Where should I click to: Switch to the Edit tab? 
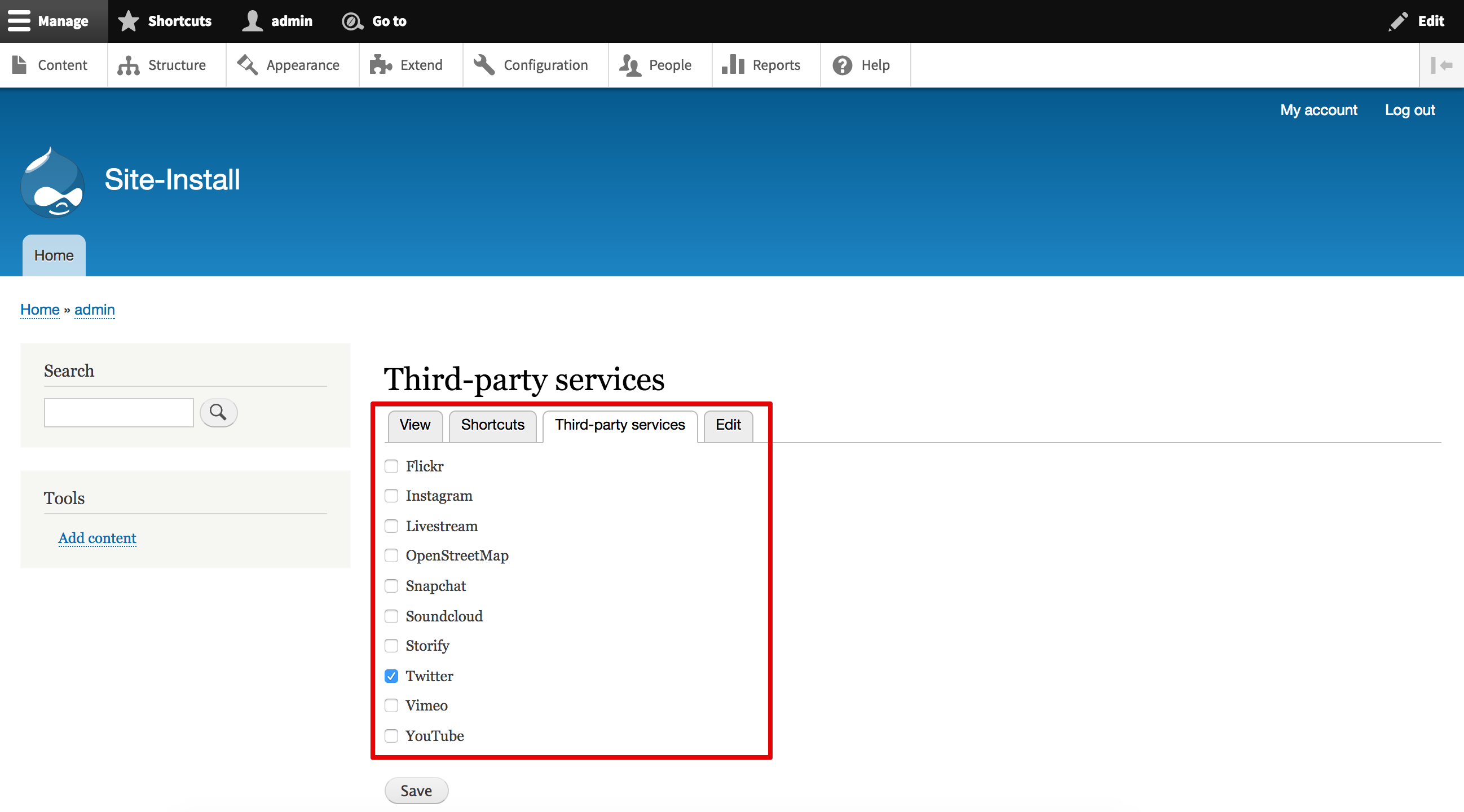tap(728, 424)
